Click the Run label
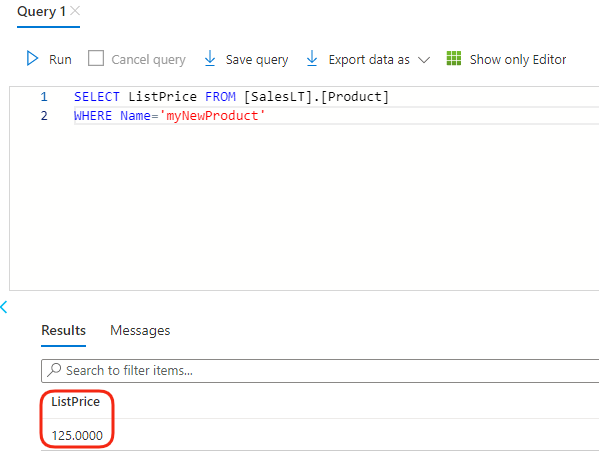599x455 pixels. tap(60, 60)
